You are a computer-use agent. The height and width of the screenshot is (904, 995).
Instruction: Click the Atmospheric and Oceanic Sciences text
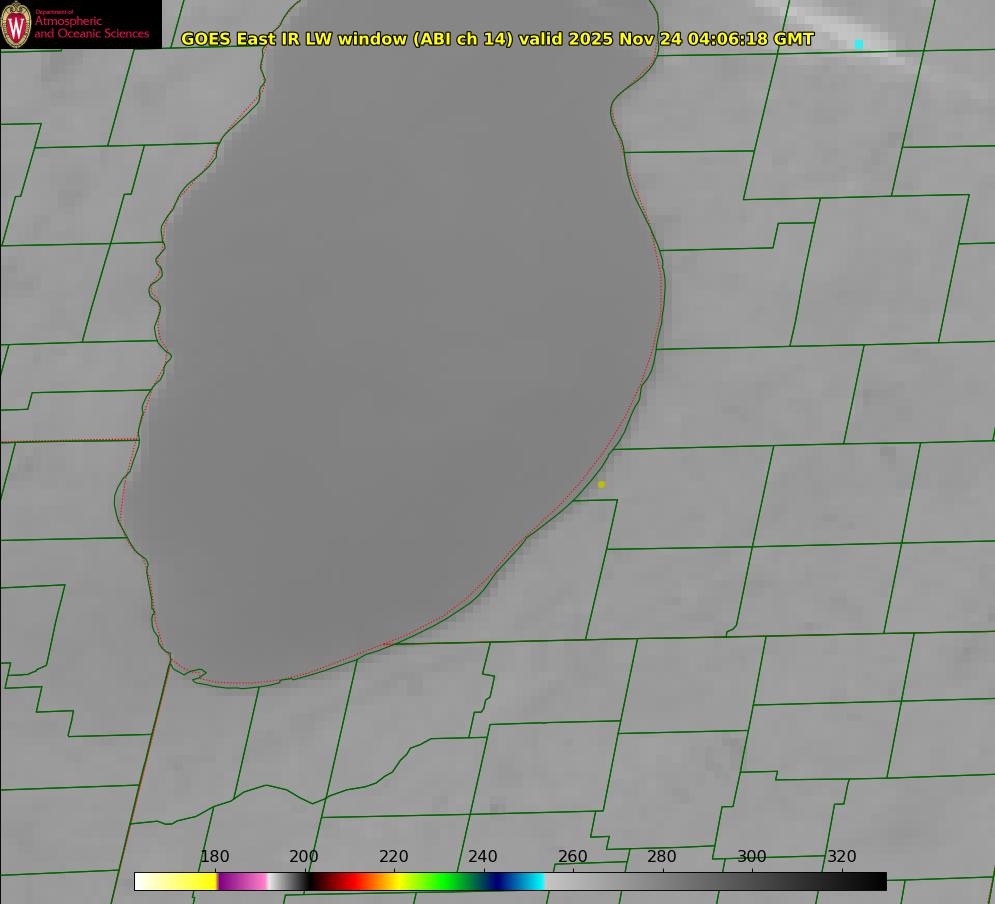pos(91,27)
